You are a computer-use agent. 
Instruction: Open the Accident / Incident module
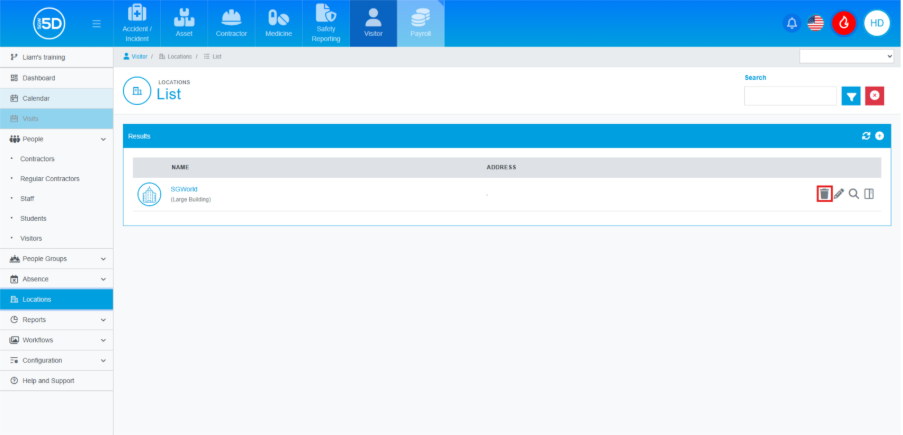pyautogui.click(x=137, y=24)
